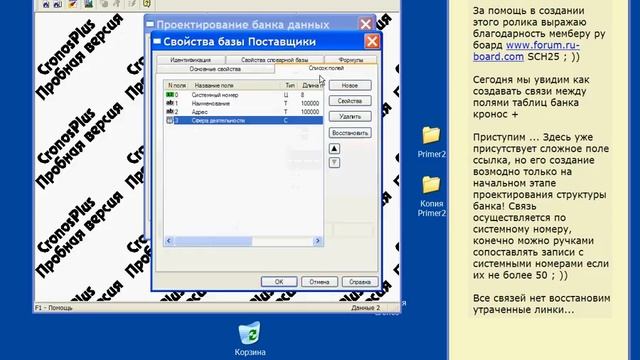The height and width of the screenshot is (360, 640).
Task: Open field Свойства button
Action: click(x=350, y=101)
